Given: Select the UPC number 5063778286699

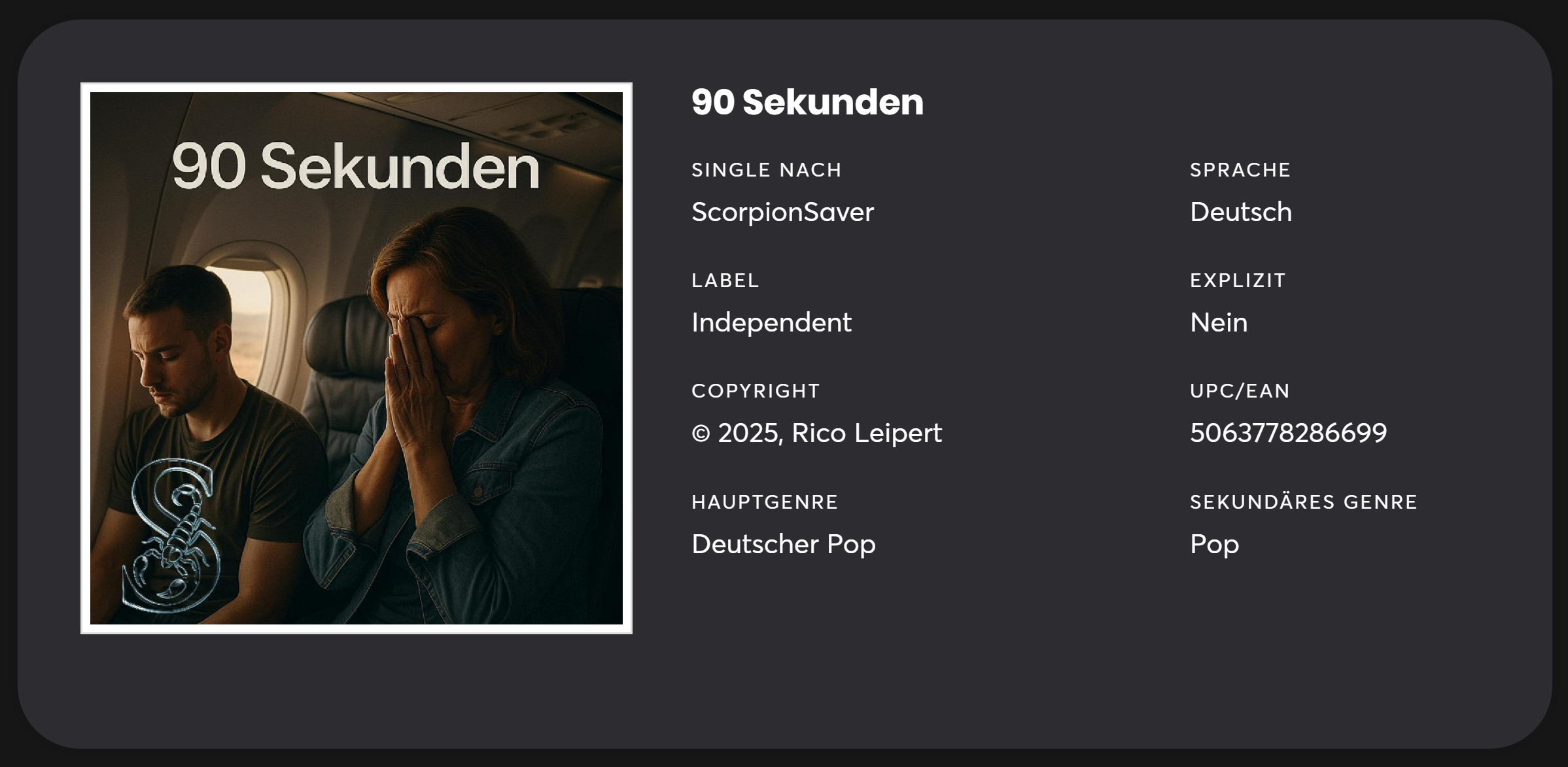Looking at the screenshot, I should [1288, 433].
